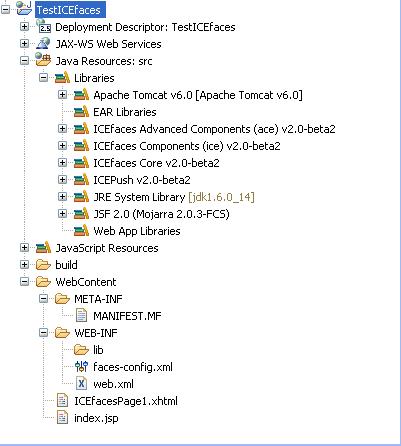Collapse the WEB-INF folder

pyautogui.click(x=43, y=333)
